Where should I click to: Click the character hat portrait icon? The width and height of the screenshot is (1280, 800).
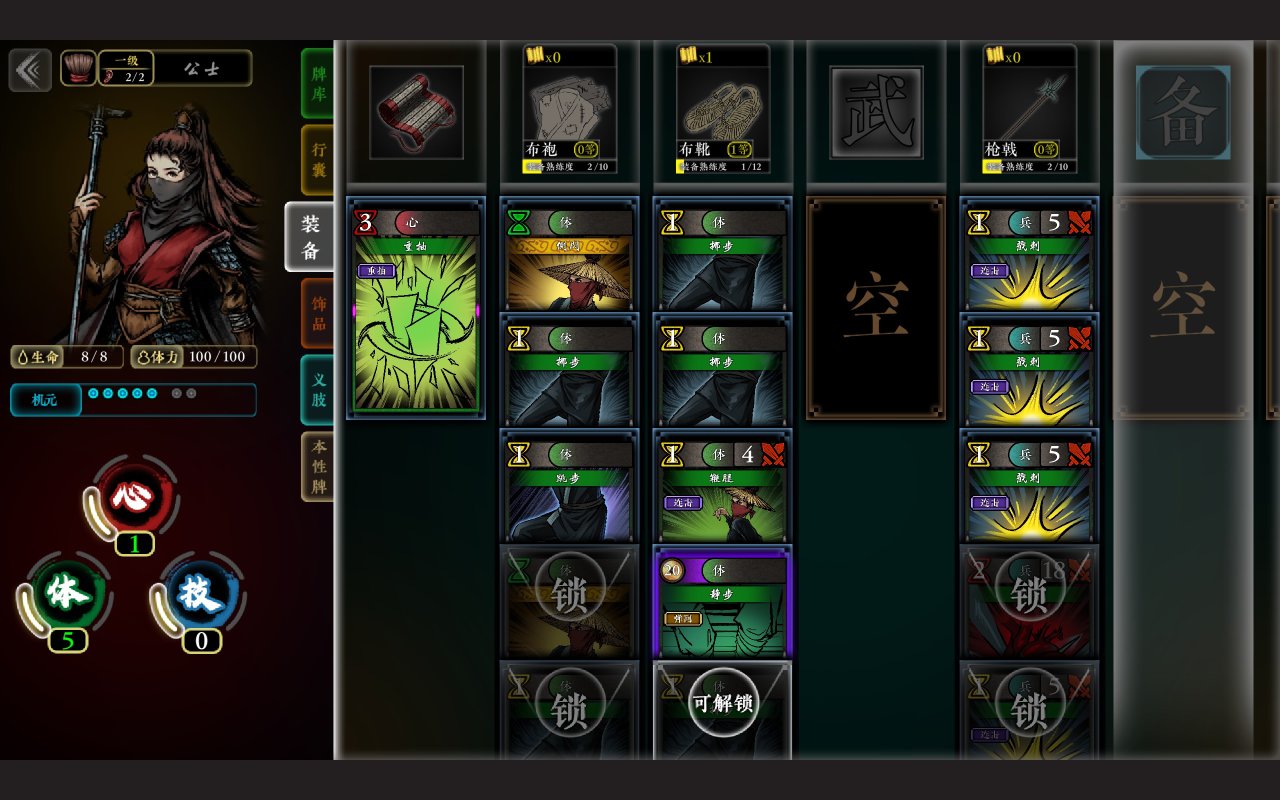coord(78,68)
